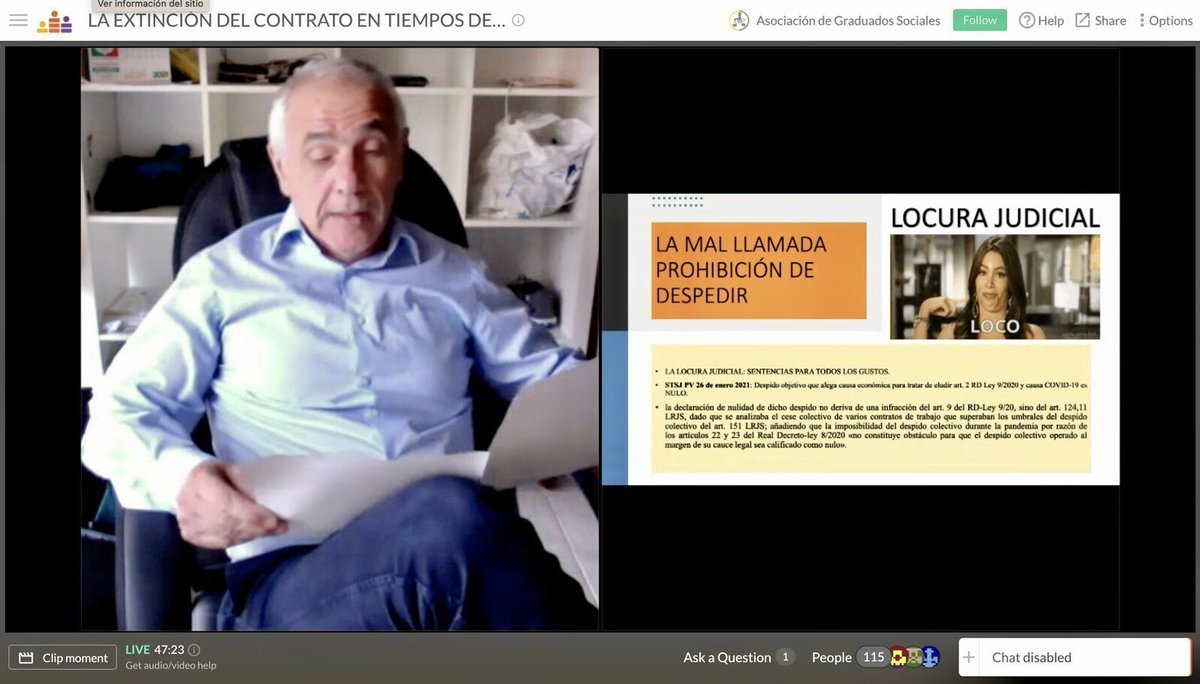Click the question count badge 1

tap(786, 657)
